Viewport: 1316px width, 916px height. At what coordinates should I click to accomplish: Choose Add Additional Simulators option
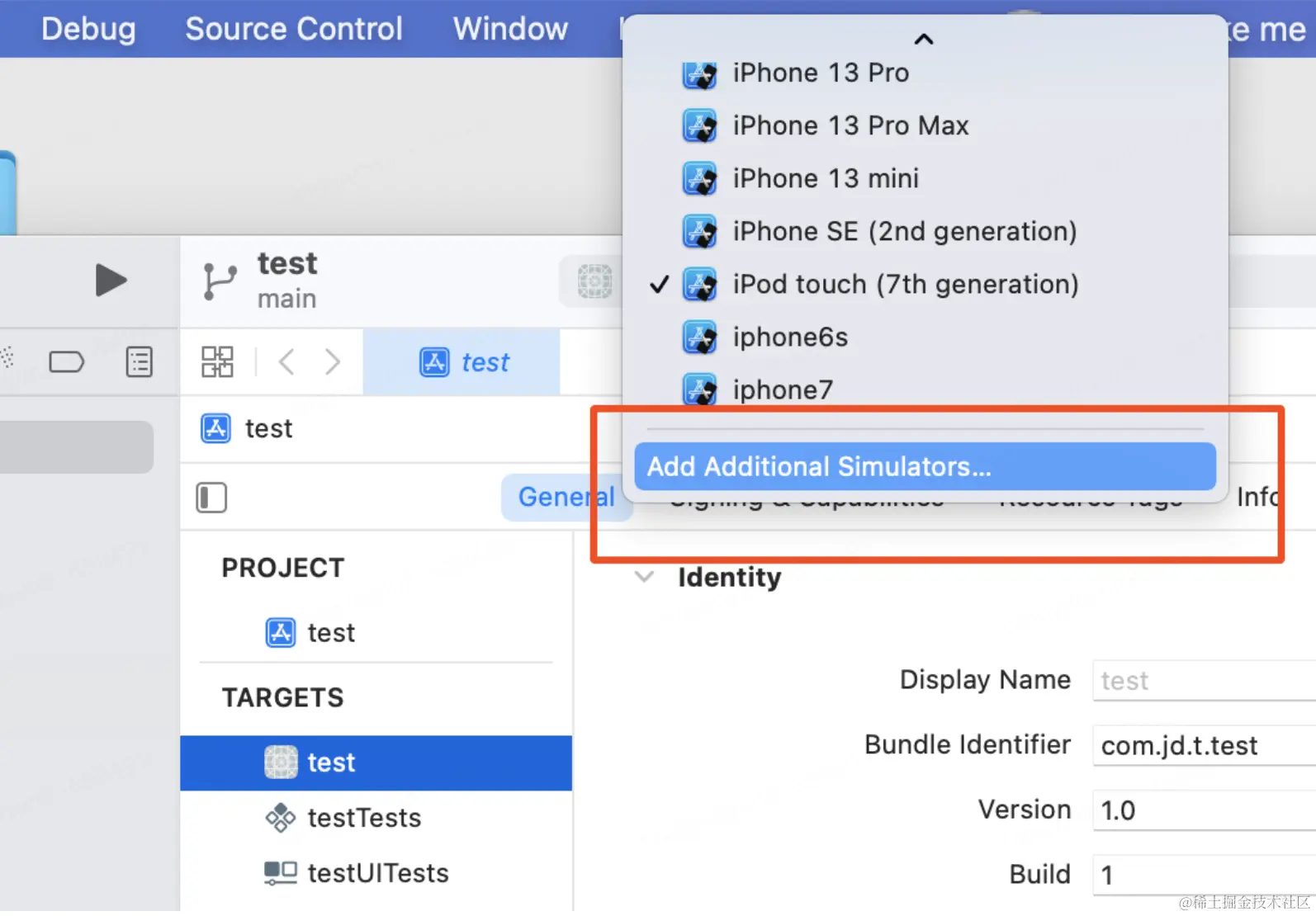click(x=924, y=467)
